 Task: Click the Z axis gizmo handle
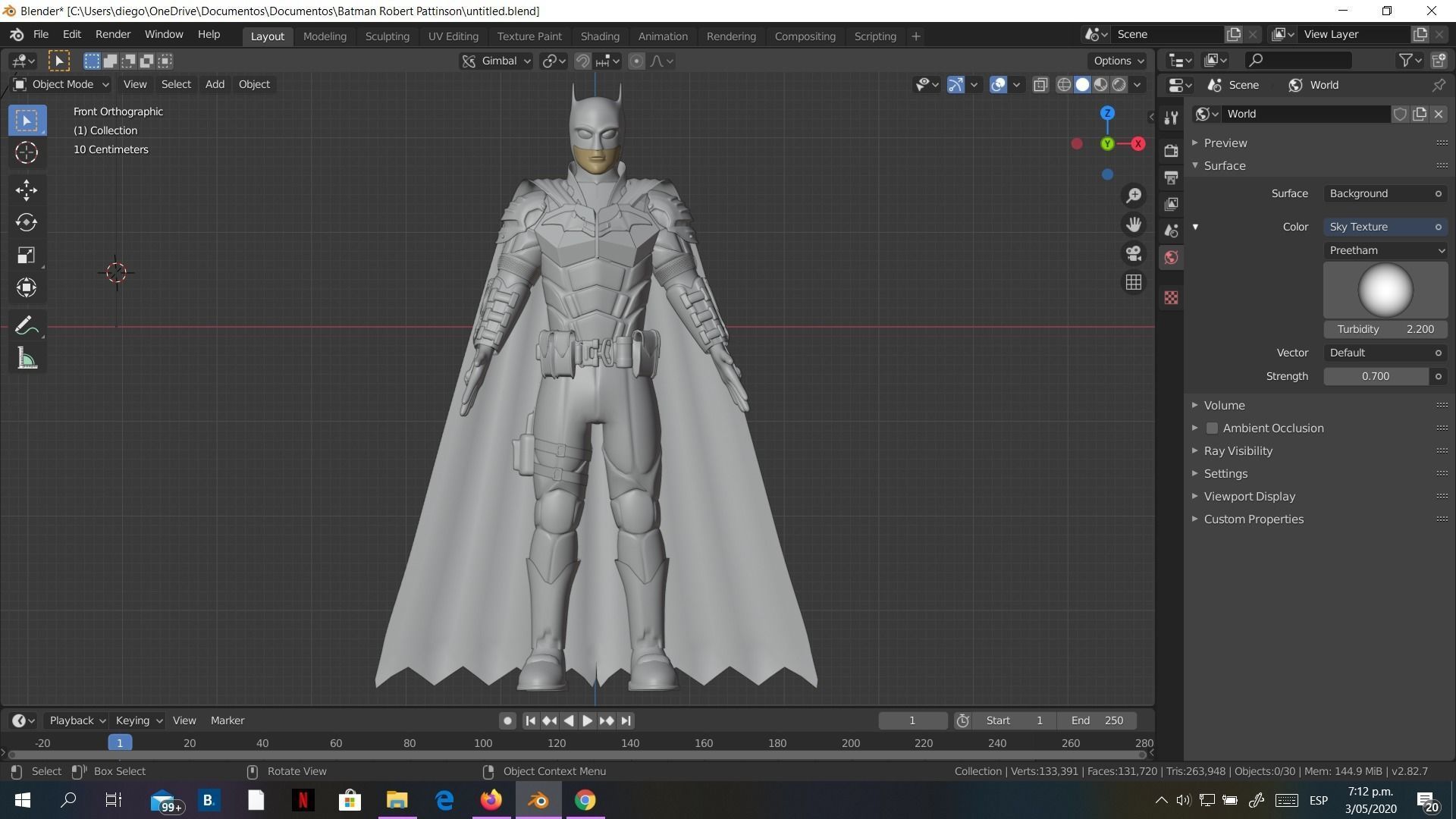tap(1107, 113)
